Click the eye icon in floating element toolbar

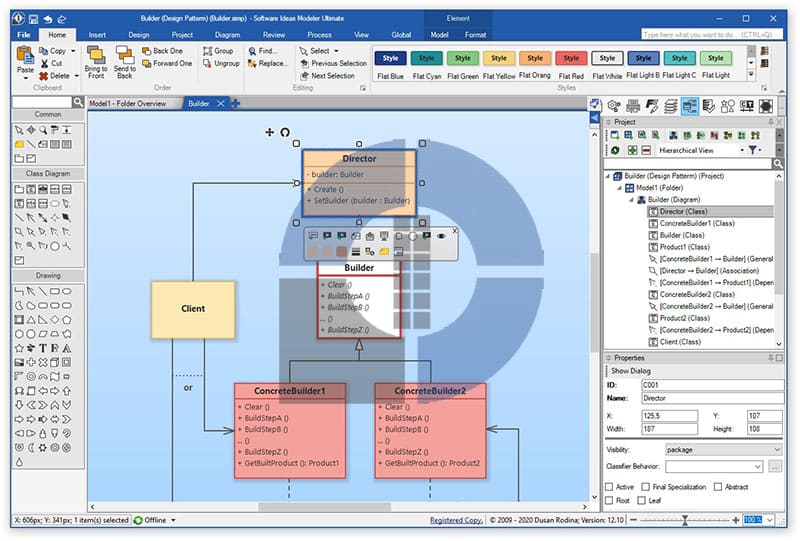(441, 236)
